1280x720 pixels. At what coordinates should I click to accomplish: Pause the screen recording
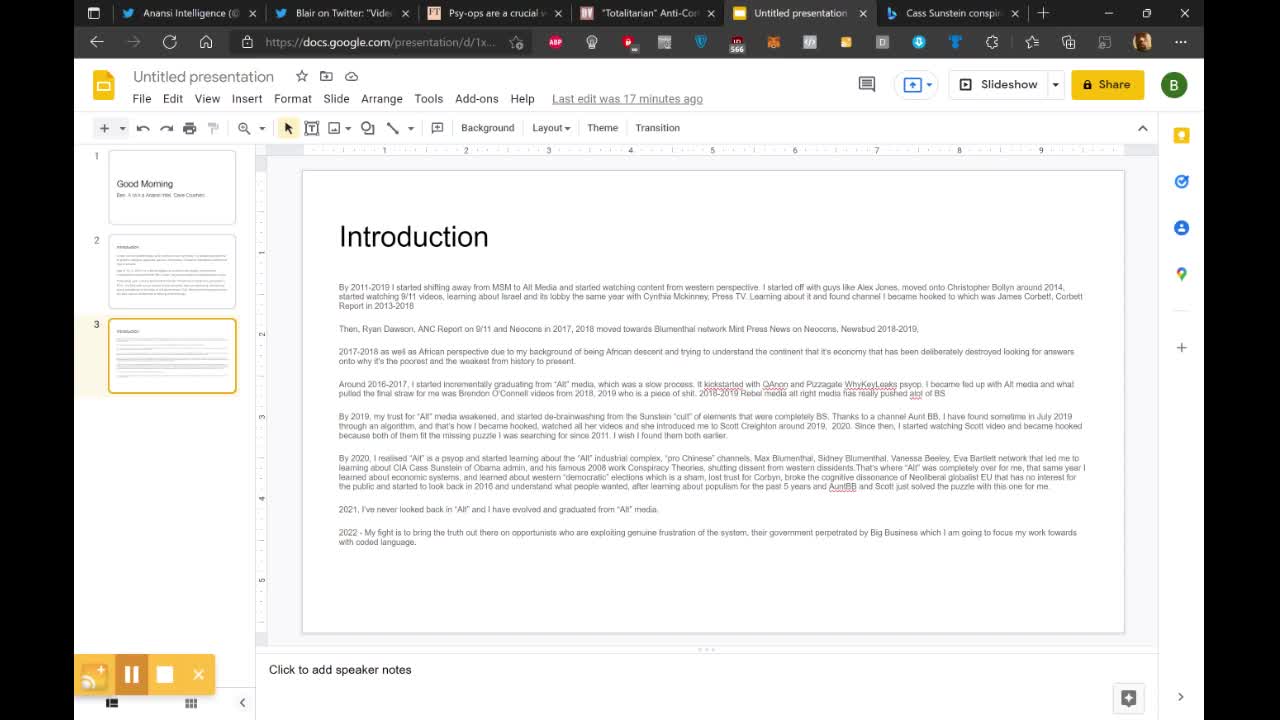[x=131, y=675]
